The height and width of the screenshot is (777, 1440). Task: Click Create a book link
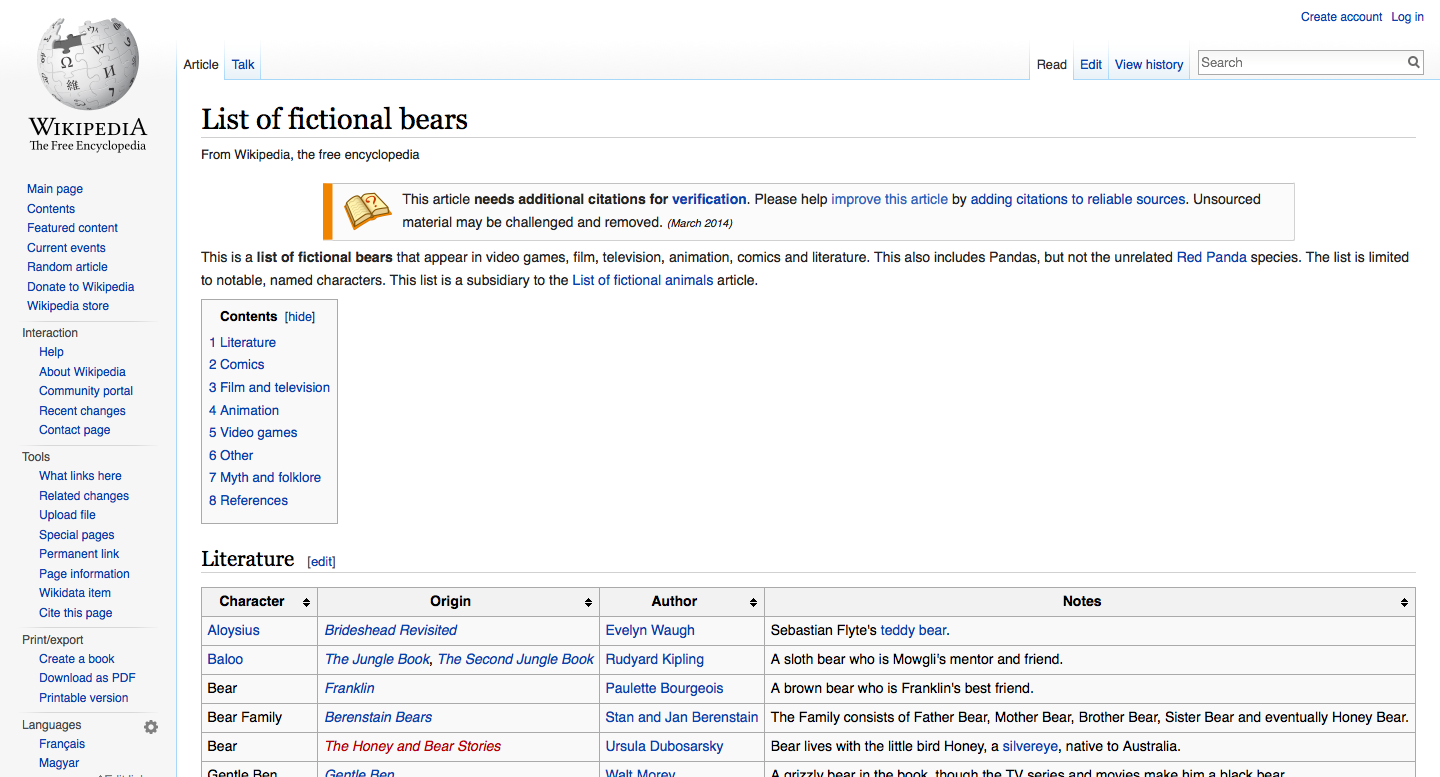(x=77, y=659)
